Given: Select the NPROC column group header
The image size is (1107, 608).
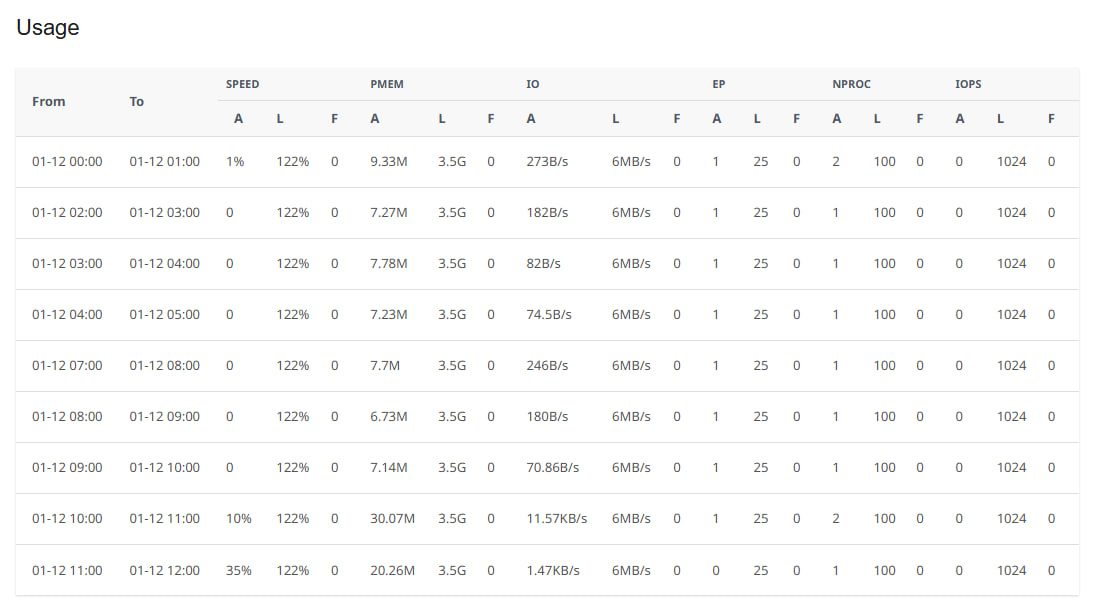Looking at the screenshot, I should point(851,84).
